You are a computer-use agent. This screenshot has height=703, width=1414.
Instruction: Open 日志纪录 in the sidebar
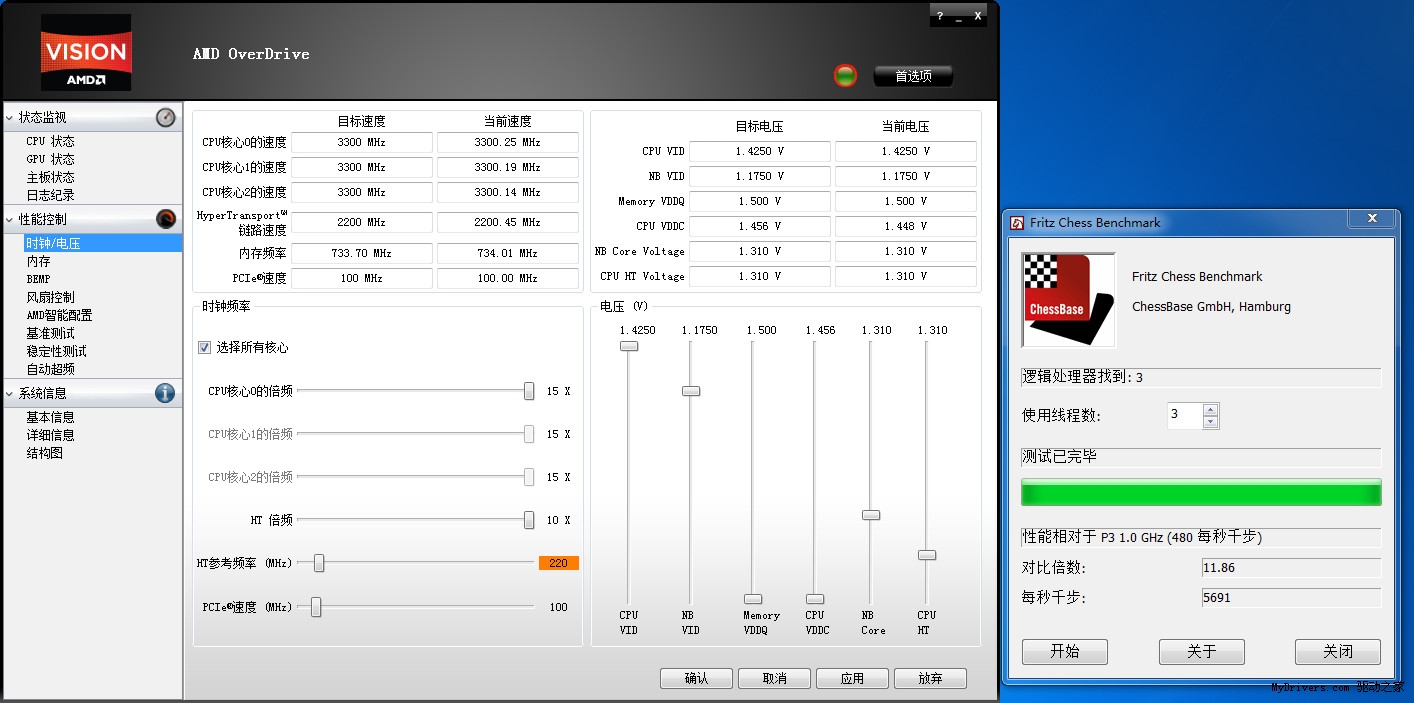[50, 195]
